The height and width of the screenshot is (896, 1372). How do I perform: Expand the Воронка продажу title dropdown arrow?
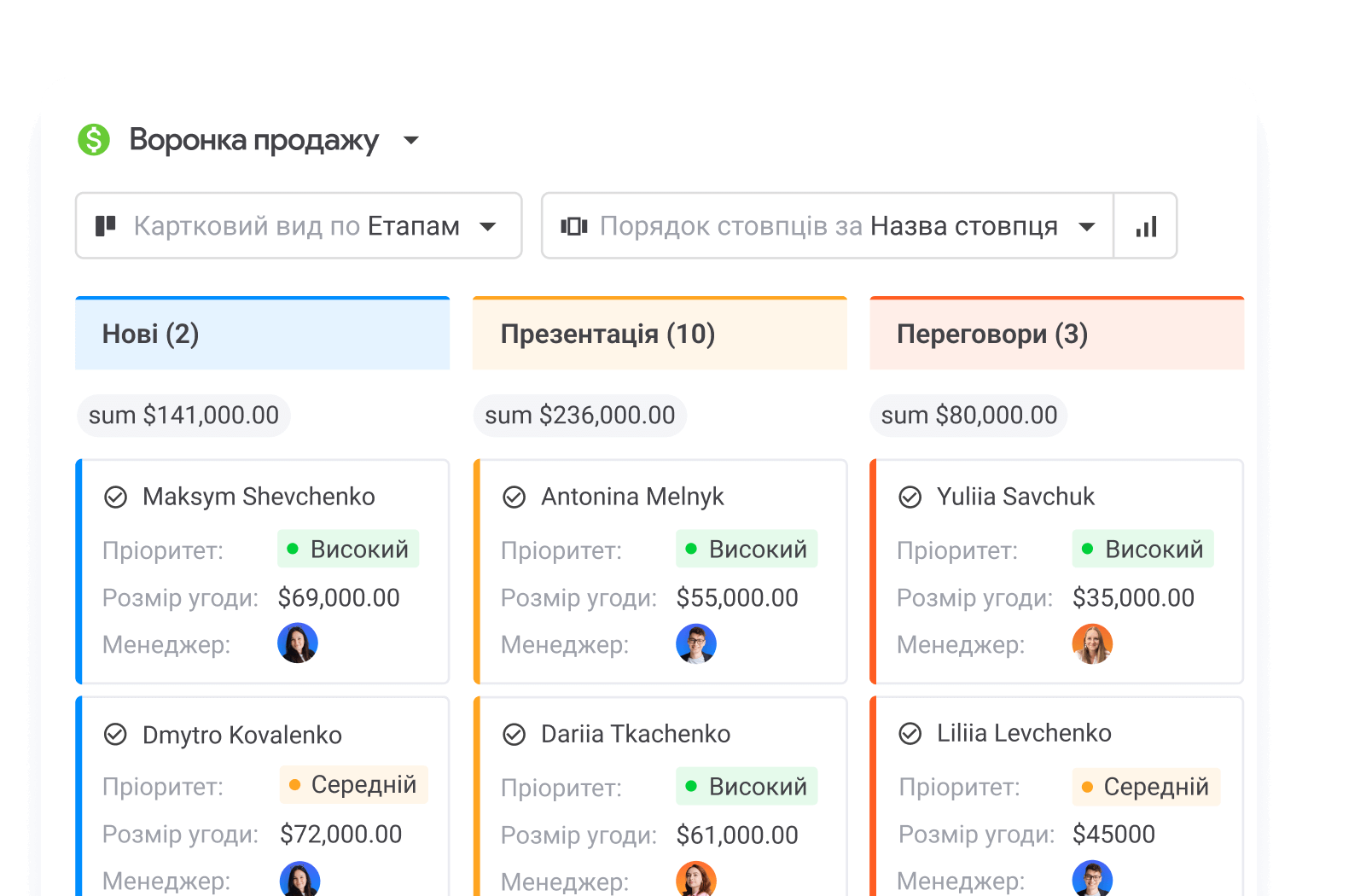point(411,140)
